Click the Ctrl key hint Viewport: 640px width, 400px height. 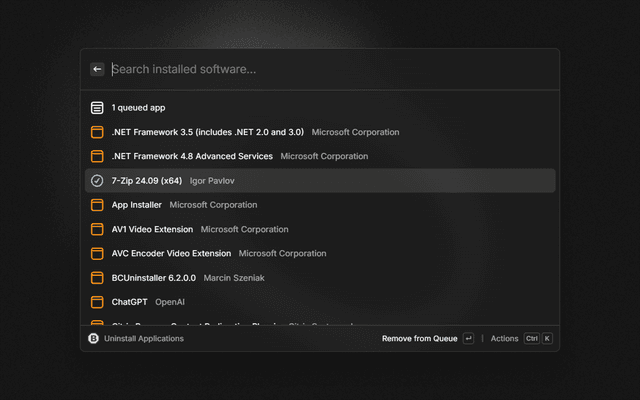(531, 338)
